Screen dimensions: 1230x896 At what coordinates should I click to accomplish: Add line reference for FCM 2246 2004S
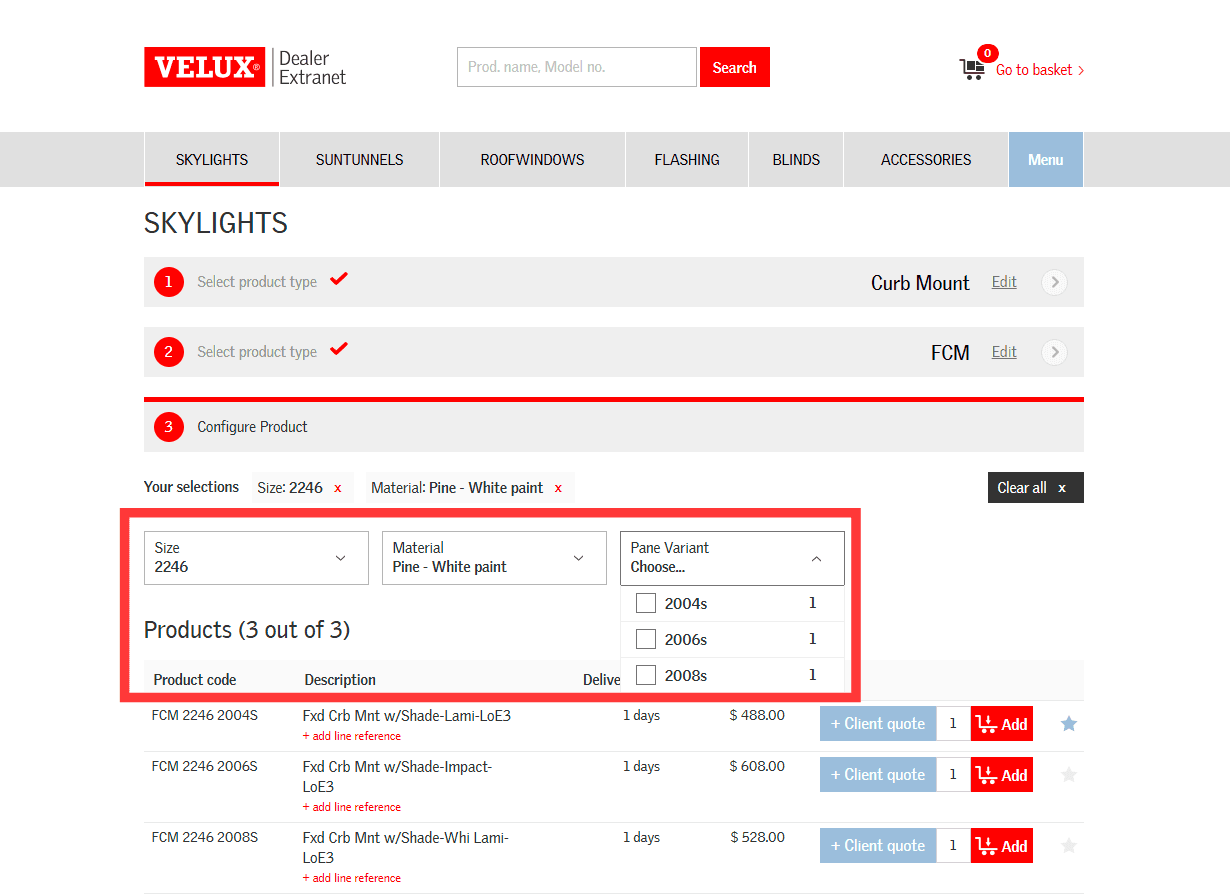point(352,736)
